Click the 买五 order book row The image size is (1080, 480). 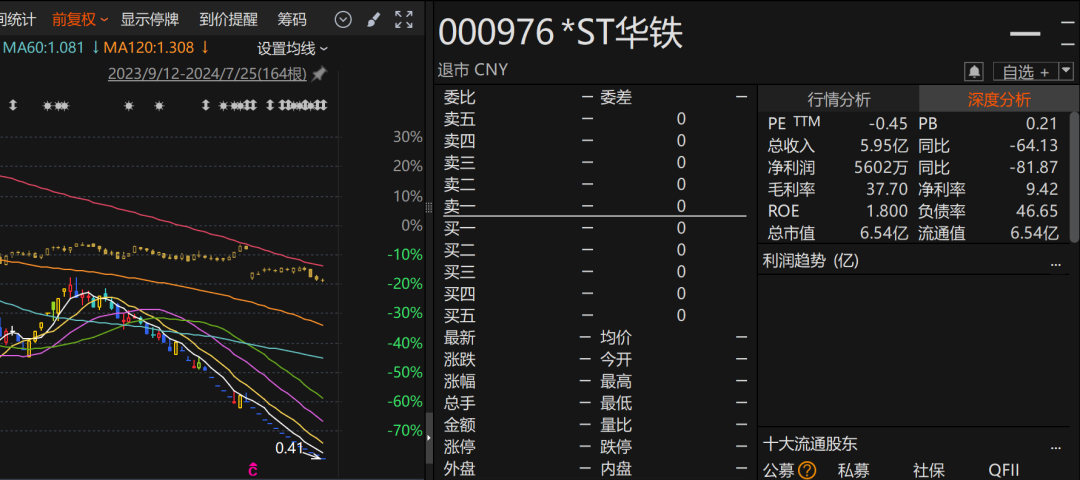click(x=595, y=315)
